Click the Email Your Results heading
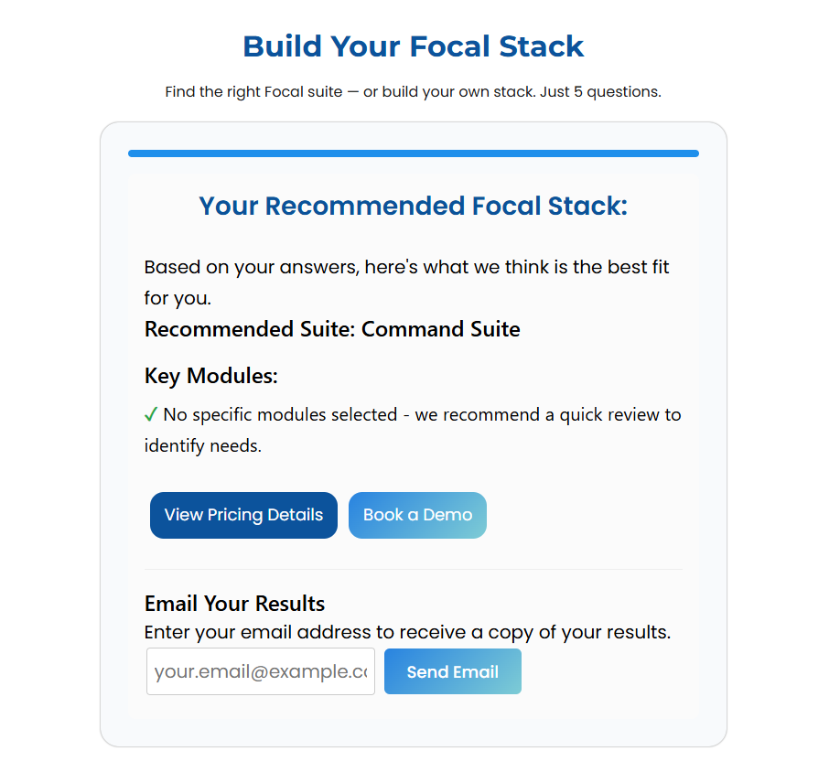830x778 pixels. [x=235, y=603]
